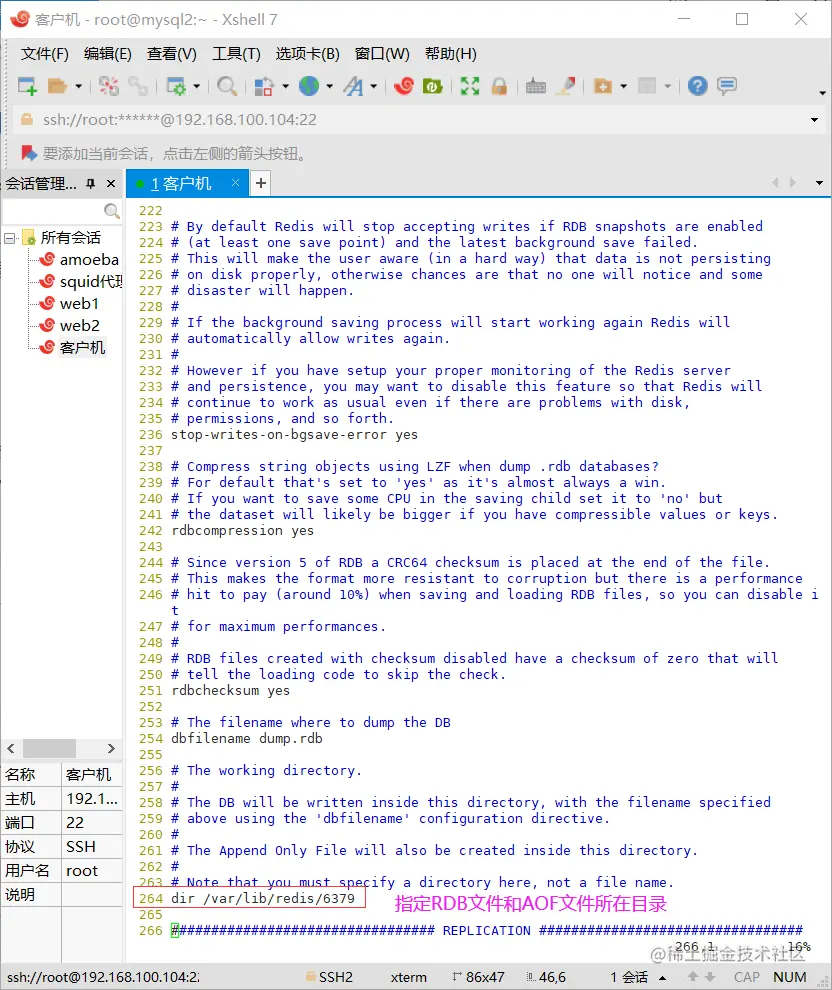The image size is (832, 990).
Task: Open the New Session toolbar icon
Action: [x=27, y=86]
